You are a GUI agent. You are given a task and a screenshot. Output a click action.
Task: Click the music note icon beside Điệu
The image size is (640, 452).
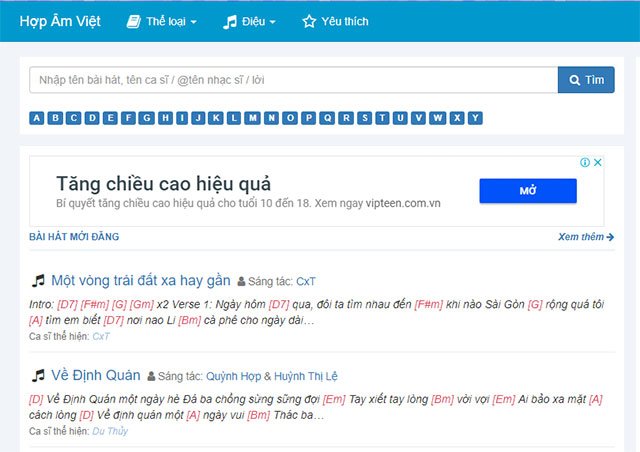pos(230,22)
